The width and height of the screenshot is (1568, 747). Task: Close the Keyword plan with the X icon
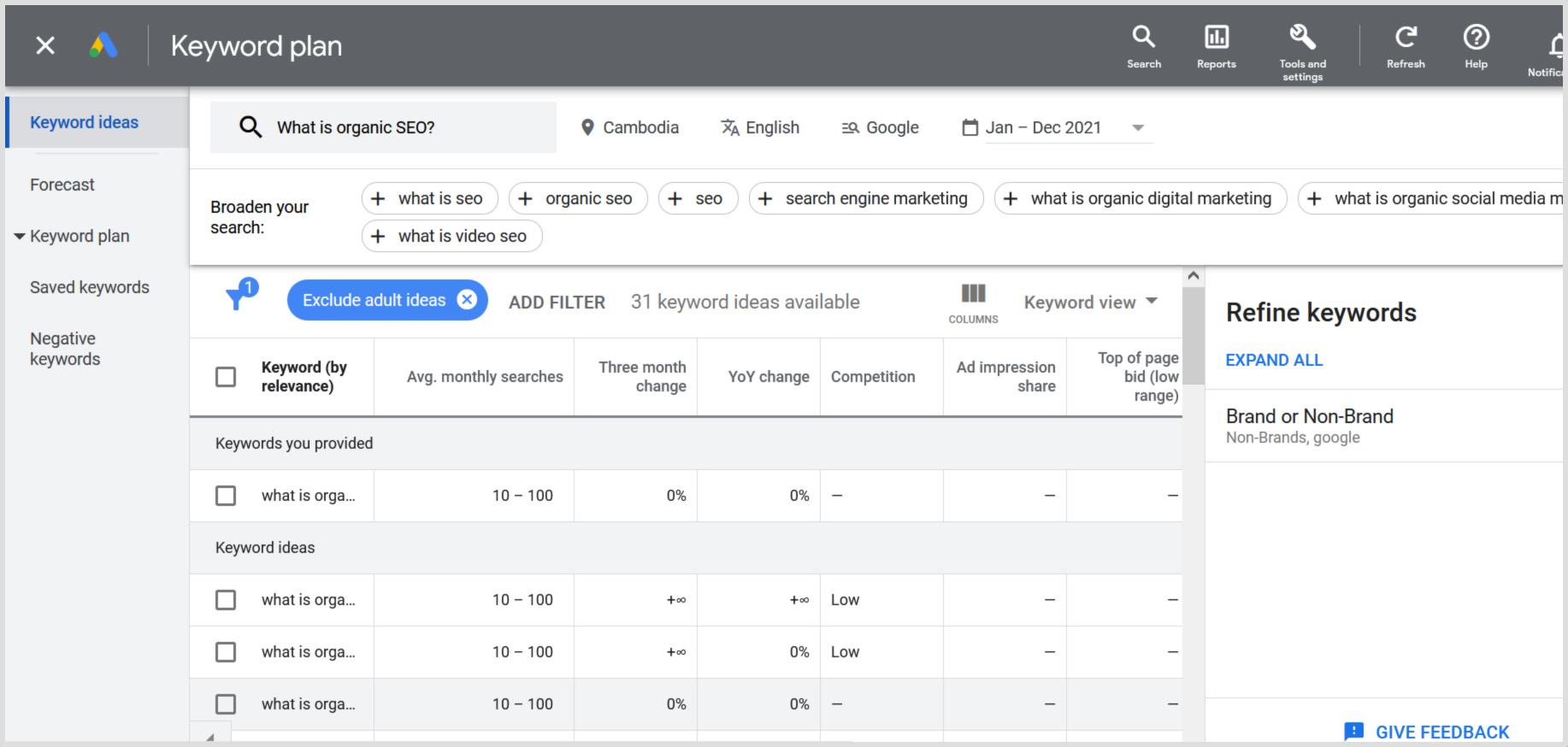[45, 45]
